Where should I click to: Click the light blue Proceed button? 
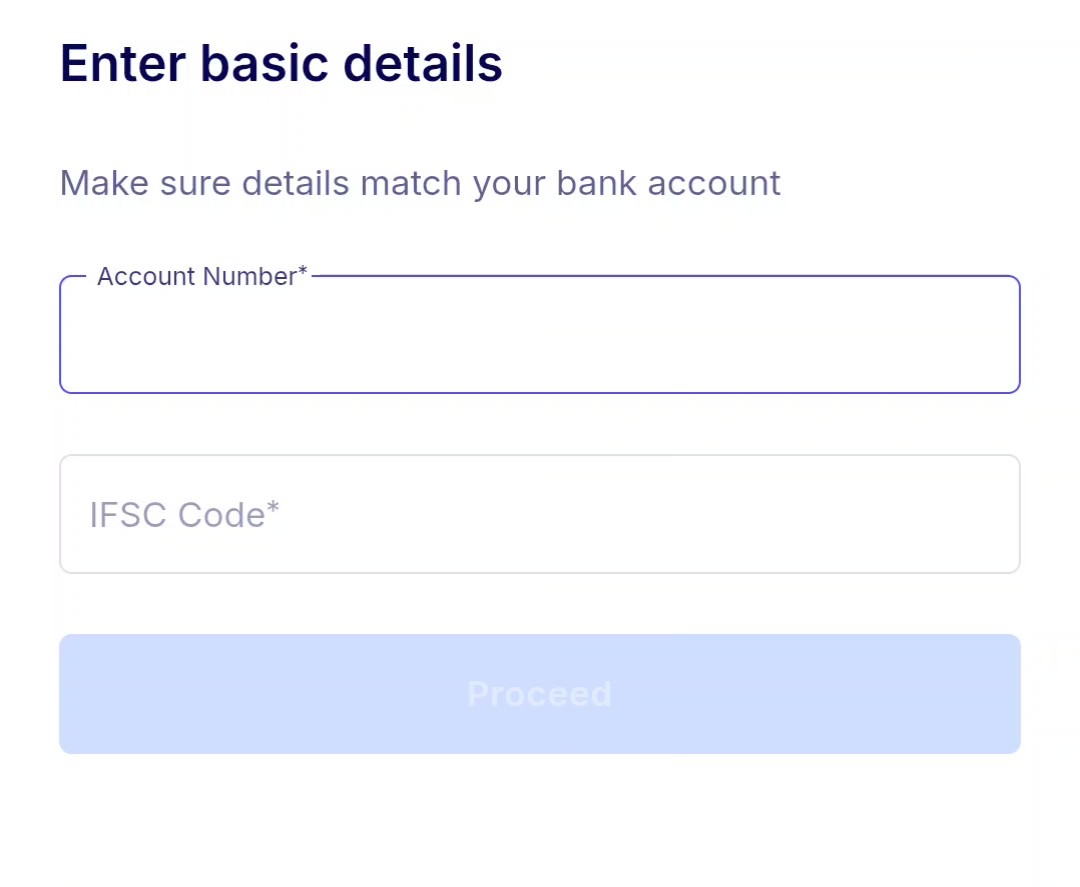540,693
